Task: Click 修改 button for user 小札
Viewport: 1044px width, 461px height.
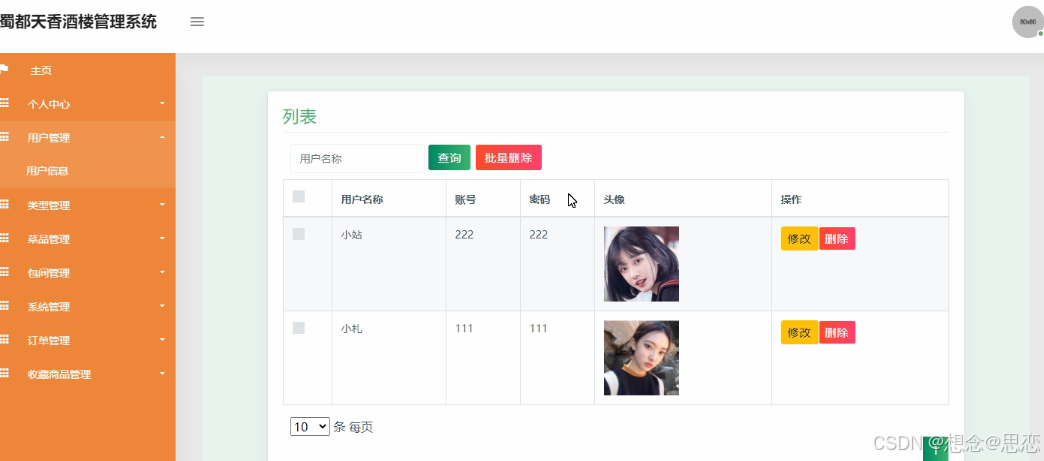Action: point(800,332)
